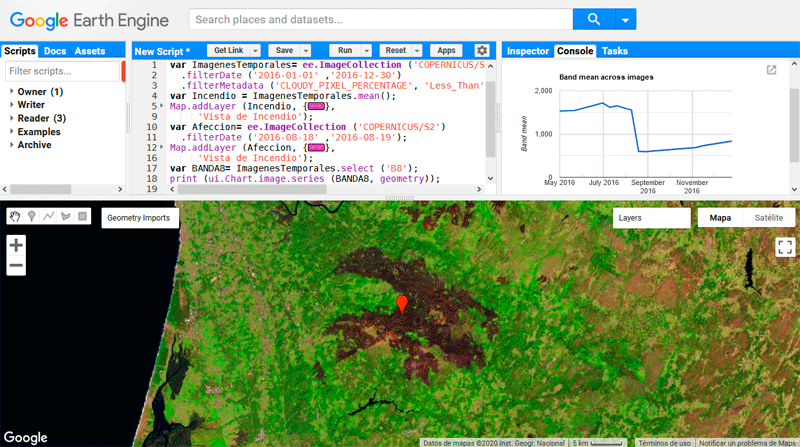The image size is (800, 447).
Task: Click the search places and datasets field
Action: point(381,19)
